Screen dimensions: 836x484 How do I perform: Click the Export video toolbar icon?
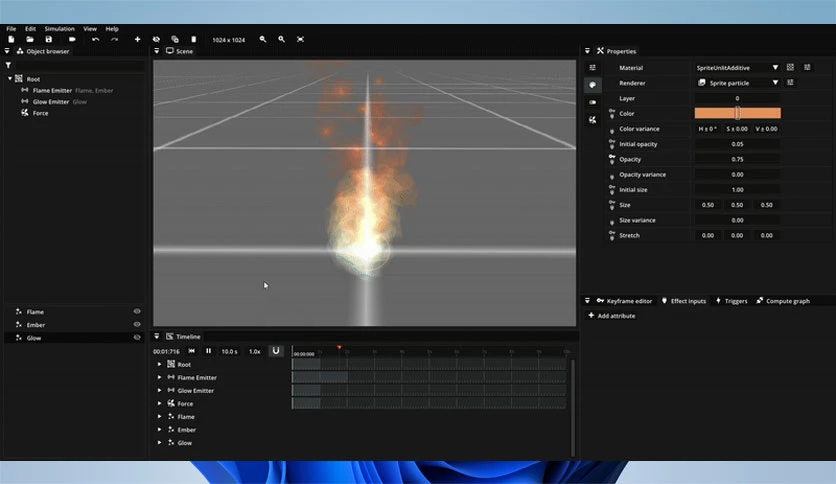(72, 39)
